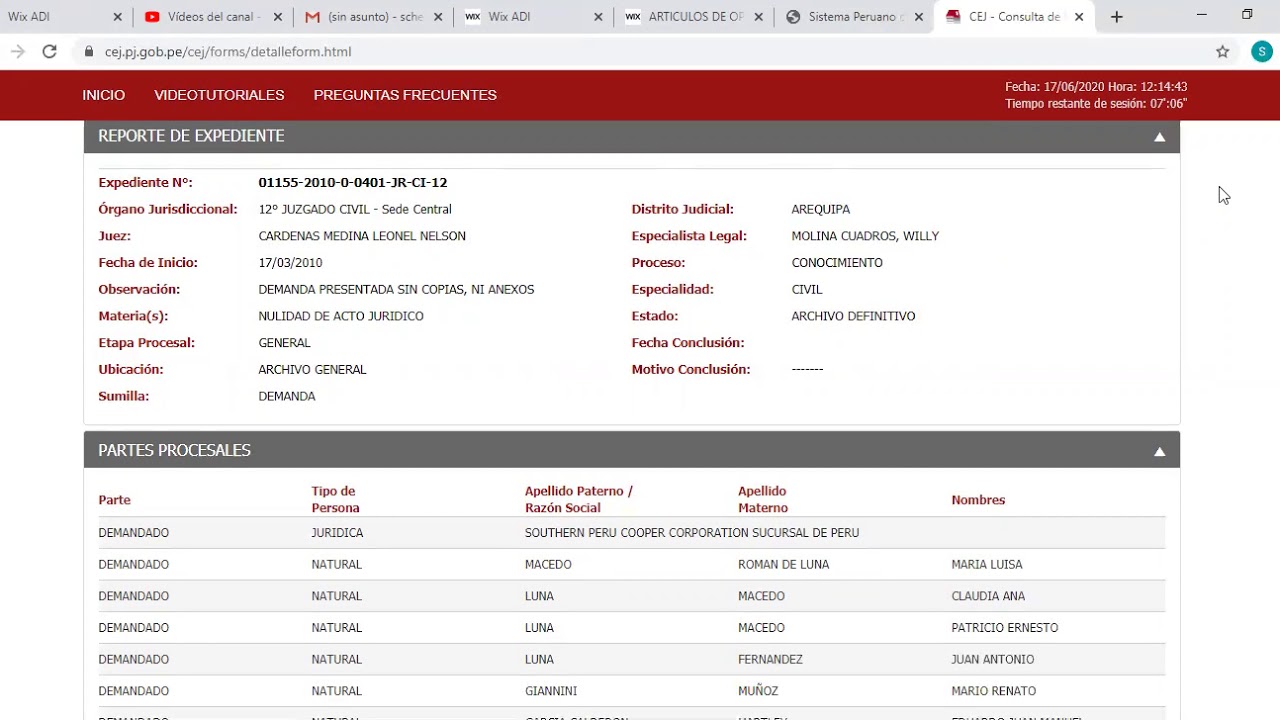Screen dimensions: 1280x720
Task: Select the ARCHIVO DEFINITIVO status text
Action: pyautogui.click(x=853, y=317)
